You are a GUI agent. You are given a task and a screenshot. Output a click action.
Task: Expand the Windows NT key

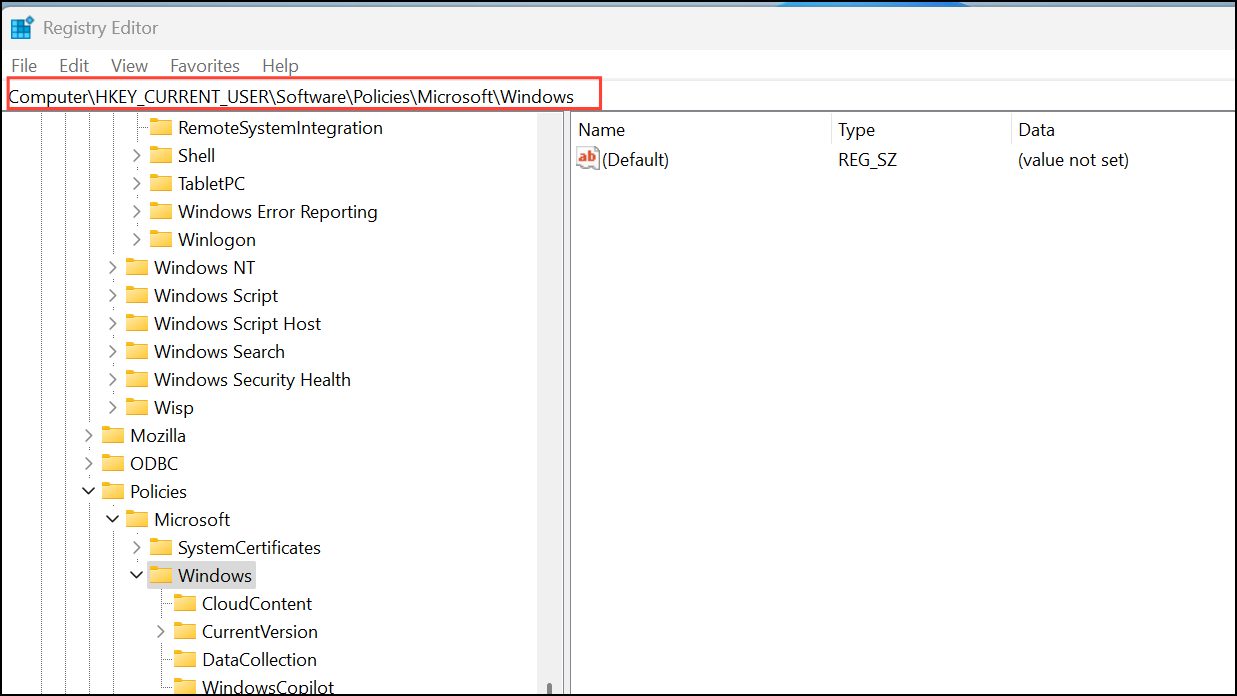pyautogui.click(x=113, y=268)
